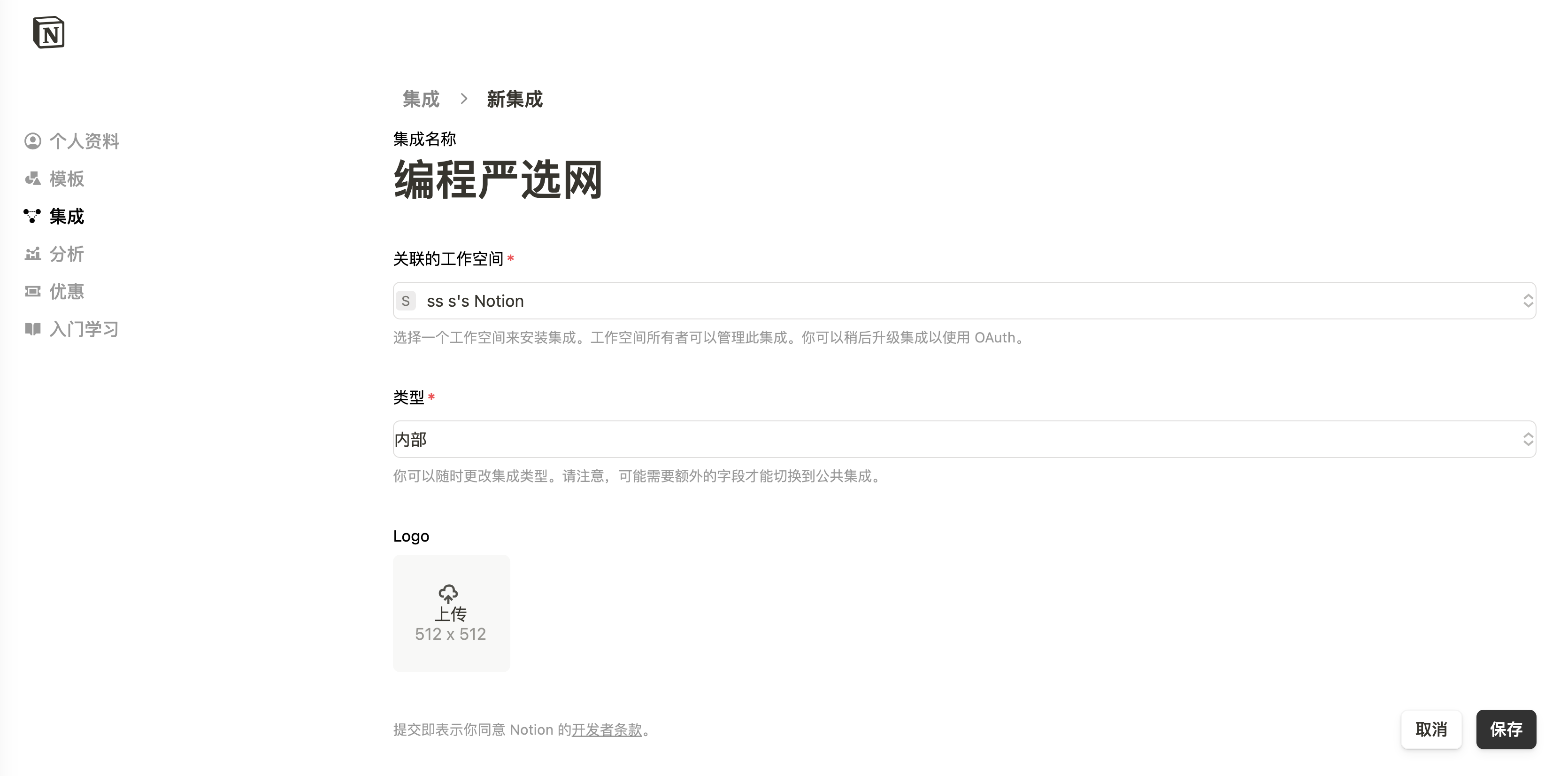This screenshot has width=1568, height=776.
Task: Click the S workspace avatar badge
Action: [406, 301]
